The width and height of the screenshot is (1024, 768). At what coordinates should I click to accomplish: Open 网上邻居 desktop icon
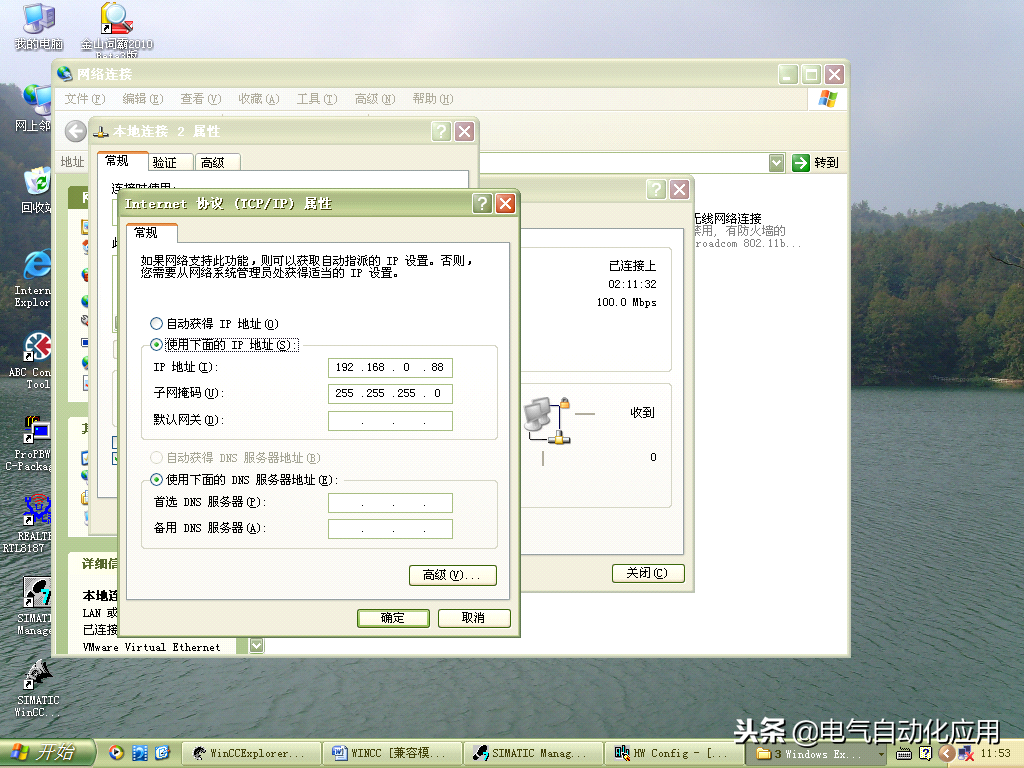[x=33, y=108]
